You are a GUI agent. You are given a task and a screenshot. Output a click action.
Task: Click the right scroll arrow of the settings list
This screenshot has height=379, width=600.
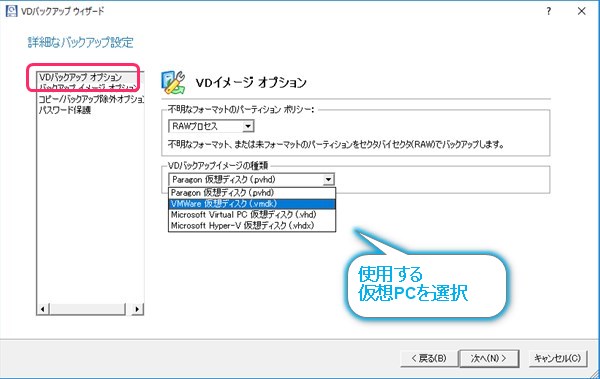(x=137, y=309)
